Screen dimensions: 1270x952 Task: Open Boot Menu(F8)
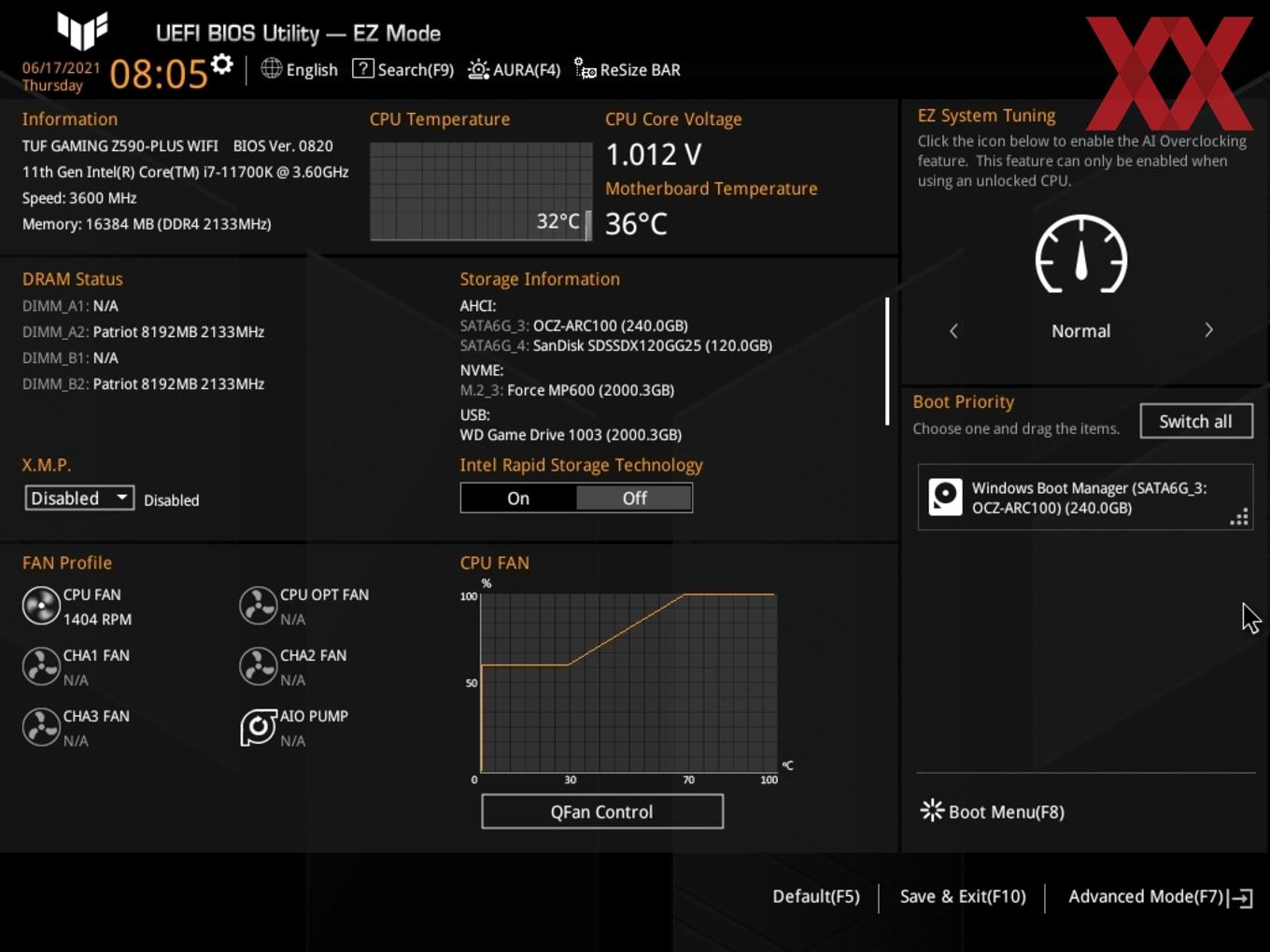click(x=1006, y=812)
